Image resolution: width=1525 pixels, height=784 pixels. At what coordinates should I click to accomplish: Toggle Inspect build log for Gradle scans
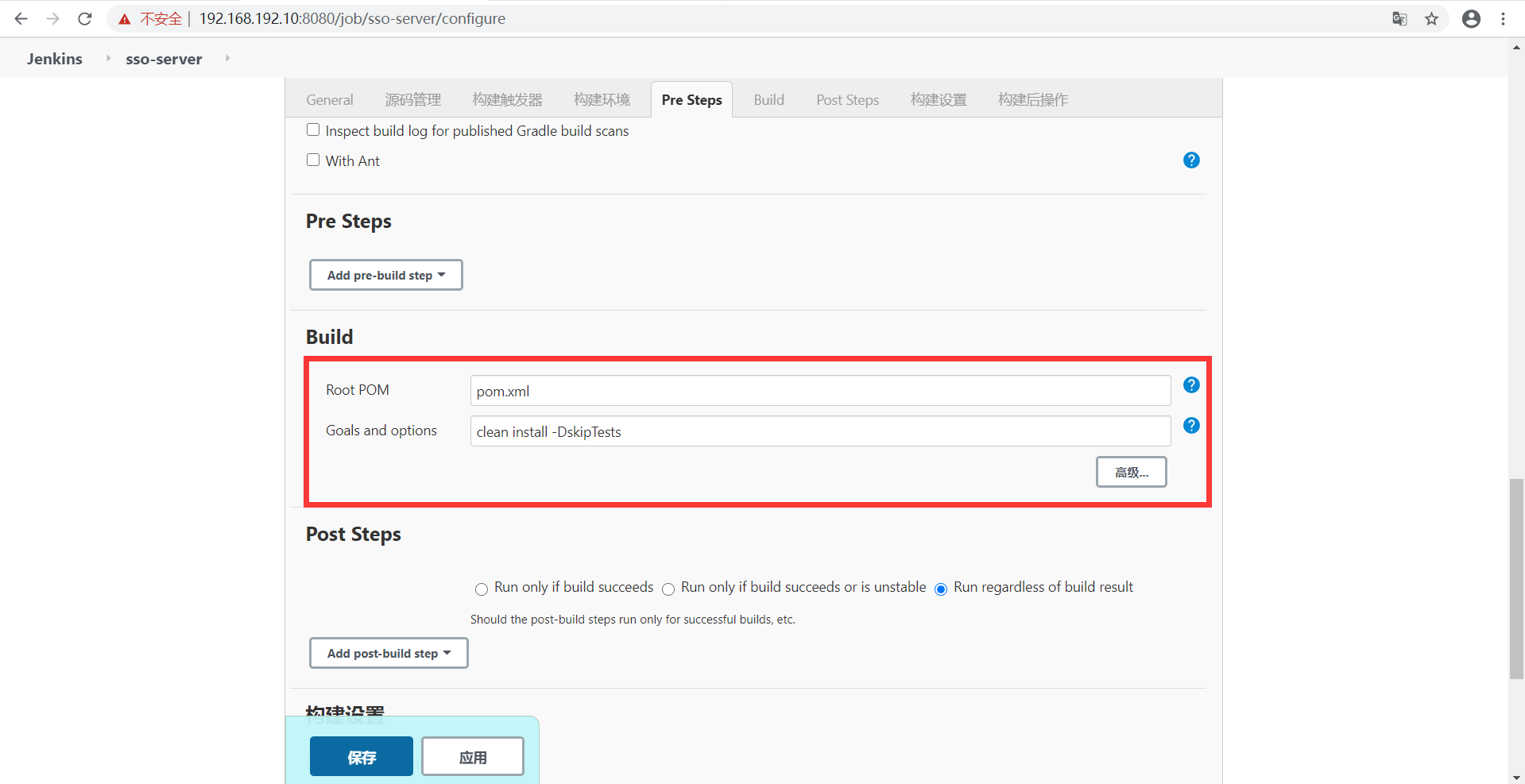pos(313,129)
